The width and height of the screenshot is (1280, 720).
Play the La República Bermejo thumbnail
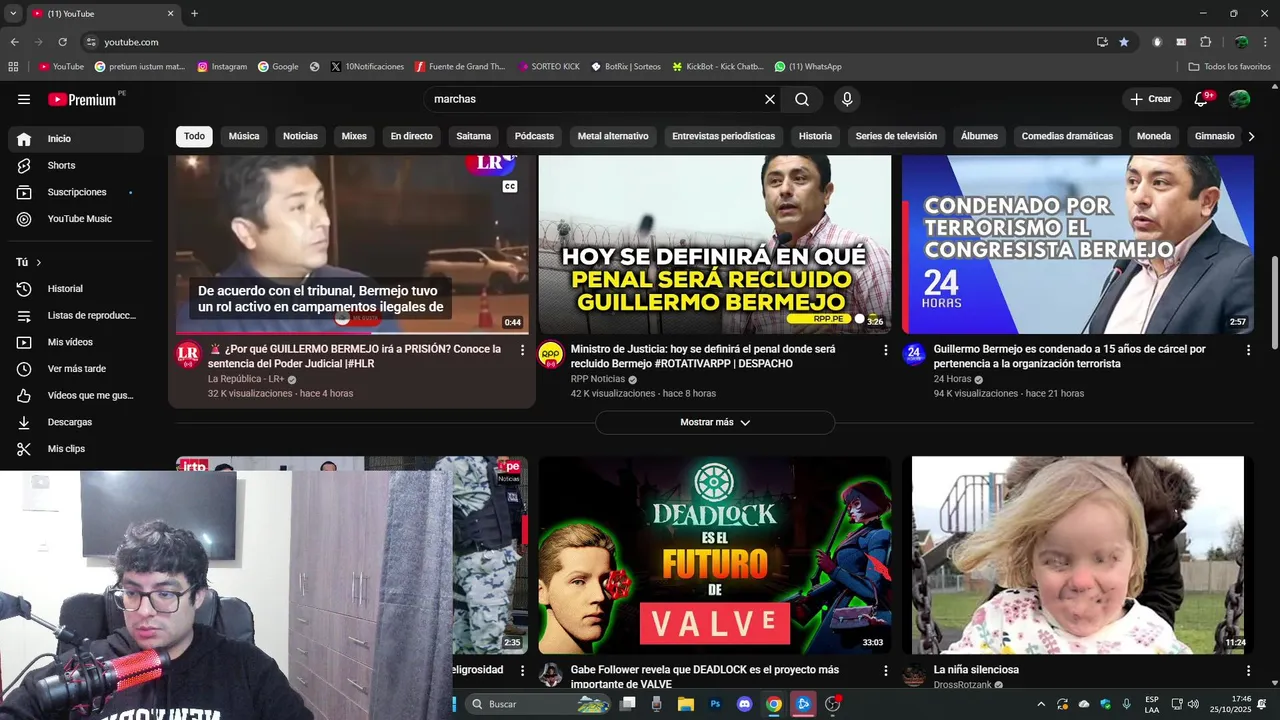tap(352, 244)
